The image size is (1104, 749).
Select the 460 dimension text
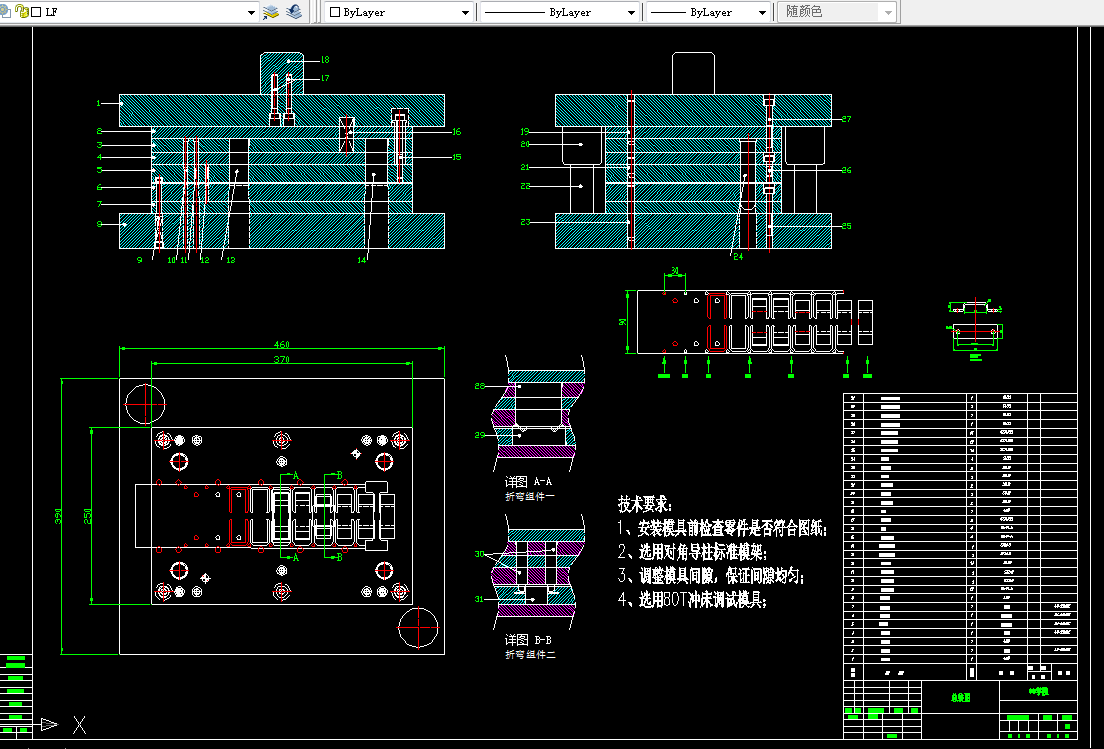pos(282,344)
